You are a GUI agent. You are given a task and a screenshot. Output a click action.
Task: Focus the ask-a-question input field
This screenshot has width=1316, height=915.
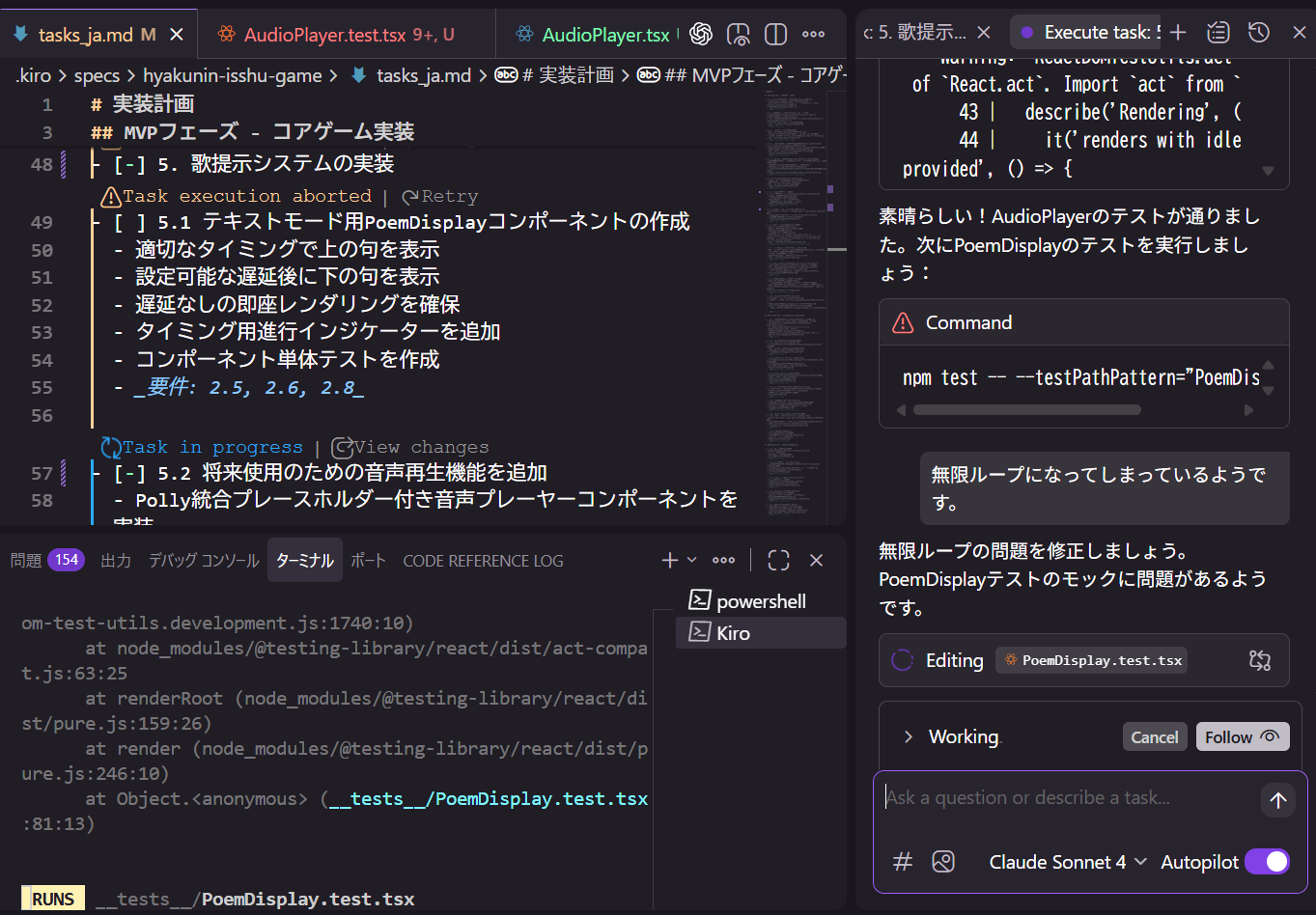[1062, 797]
